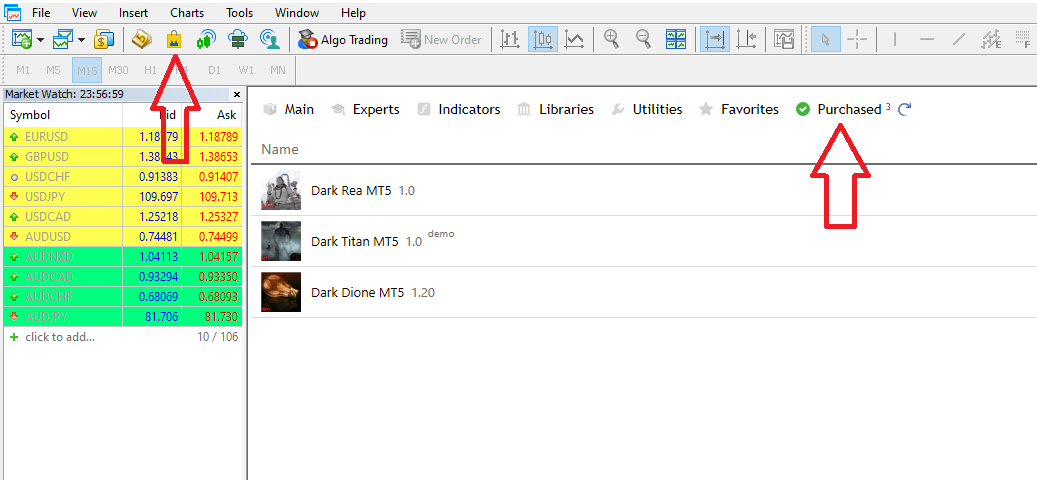Select the AUDJPY symbol row

tap(123, 317)
